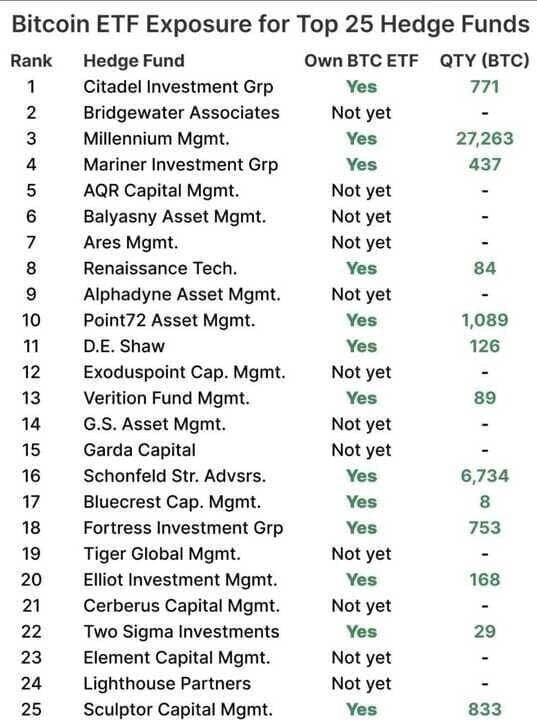Select Bridgewater Associates "Not yet" cell
Image resolution: width=537 pixels, height=720 pixels.
tap(362, 113)
